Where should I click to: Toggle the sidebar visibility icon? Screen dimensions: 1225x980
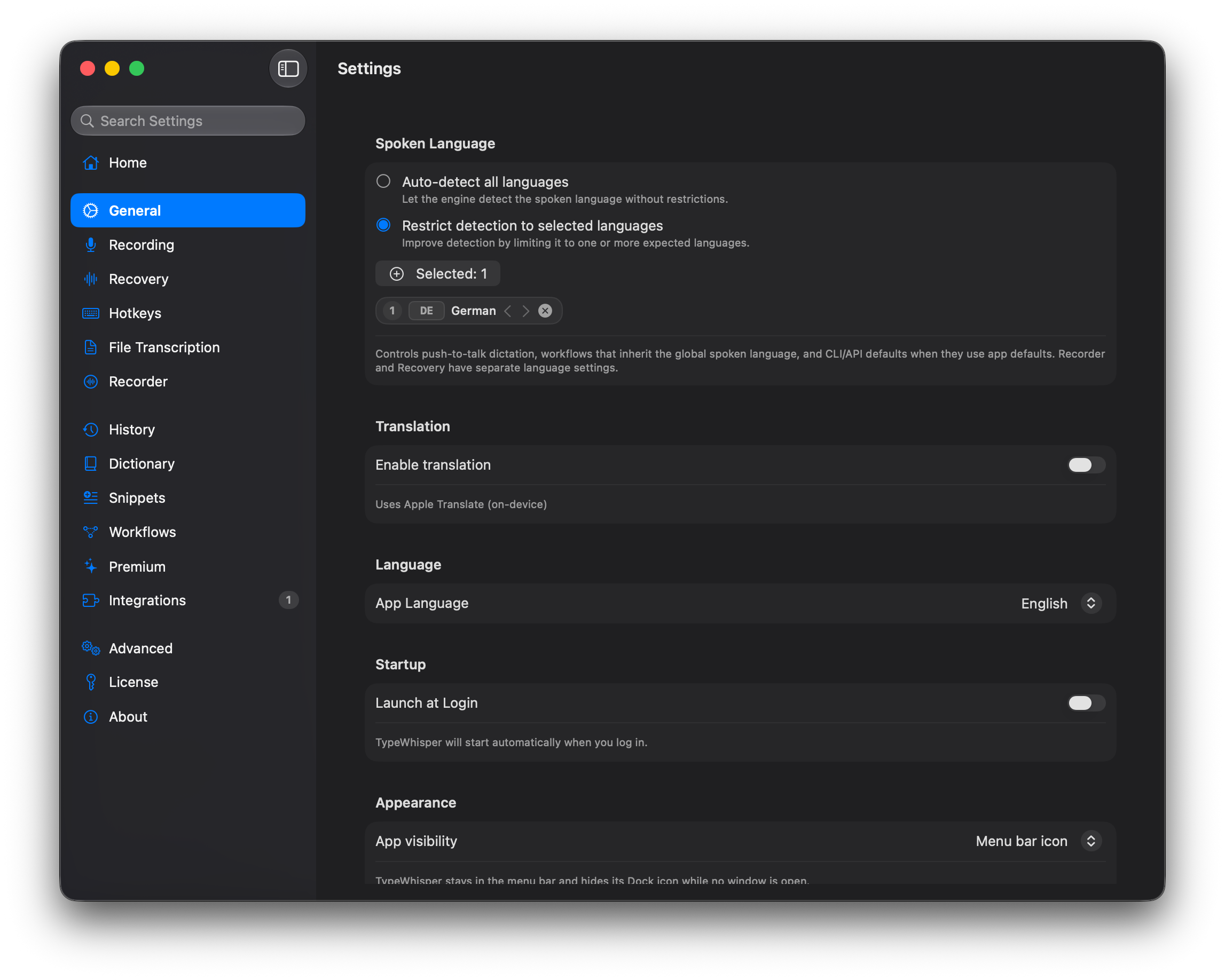288,69
